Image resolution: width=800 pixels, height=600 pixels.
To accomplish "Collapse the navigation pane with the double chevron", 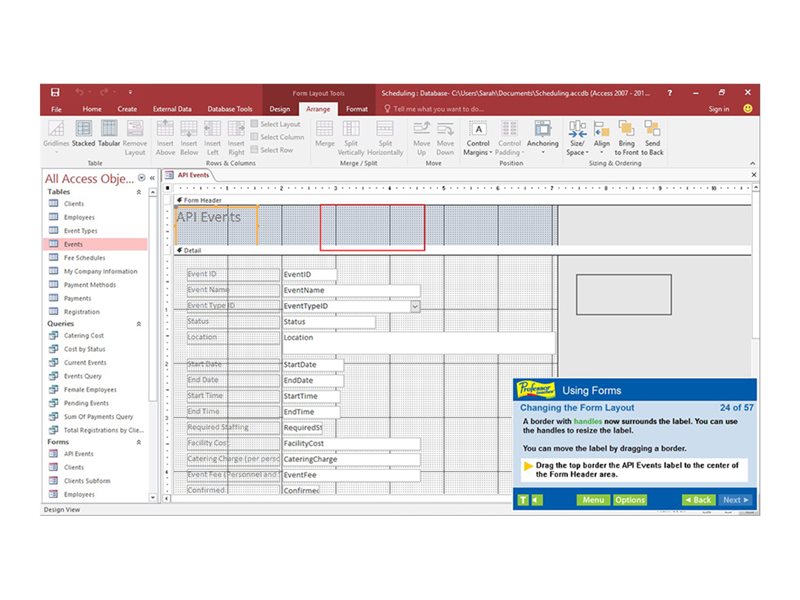I will click(x=152, y=178).
